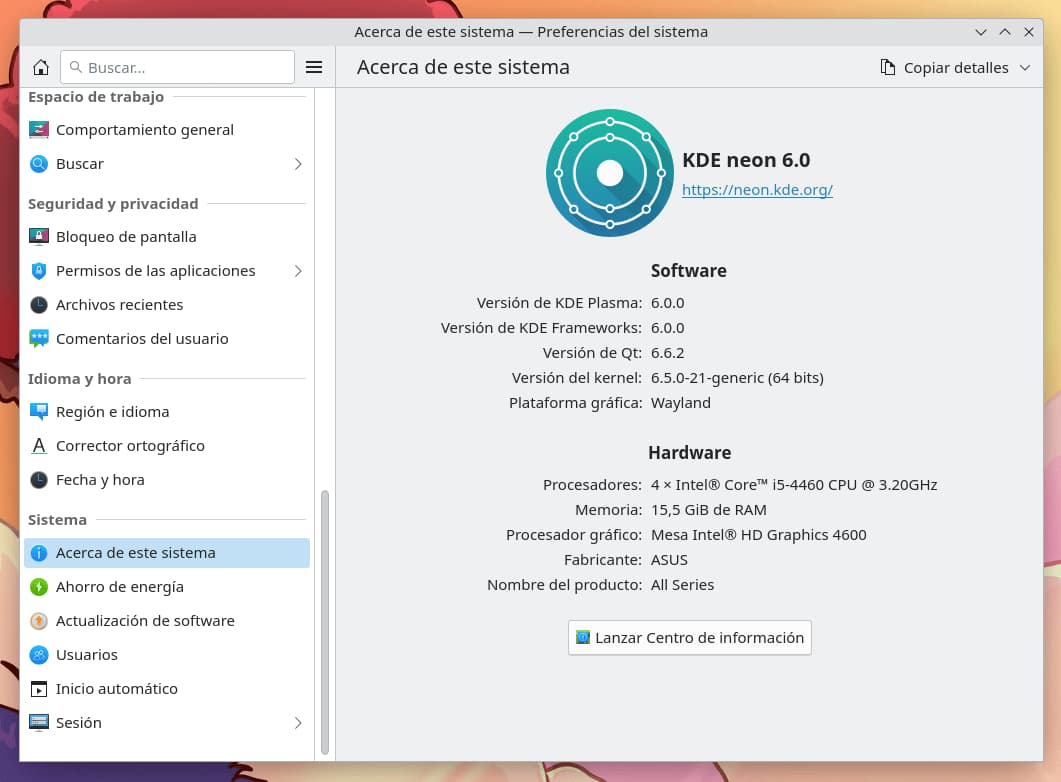This screenshot has width=1061, height=782.
Task: Click the Usuarios icon
Action: 39,654
